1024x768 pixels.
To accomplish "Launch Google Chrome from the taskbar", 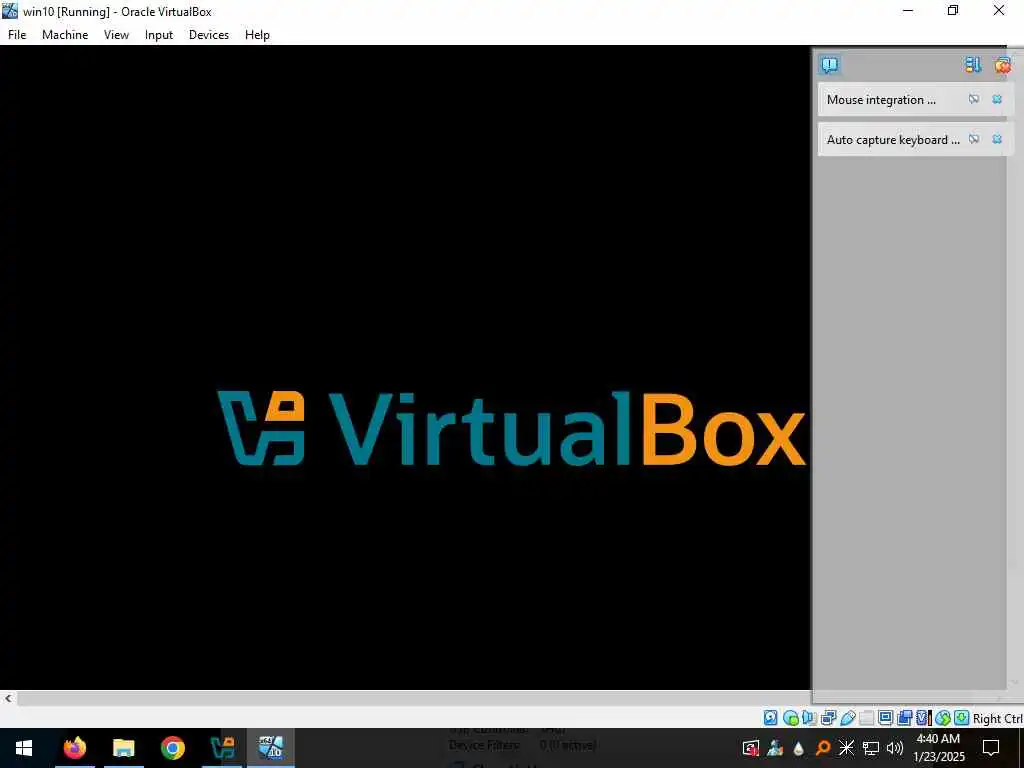I will click(x=172, y=748).
